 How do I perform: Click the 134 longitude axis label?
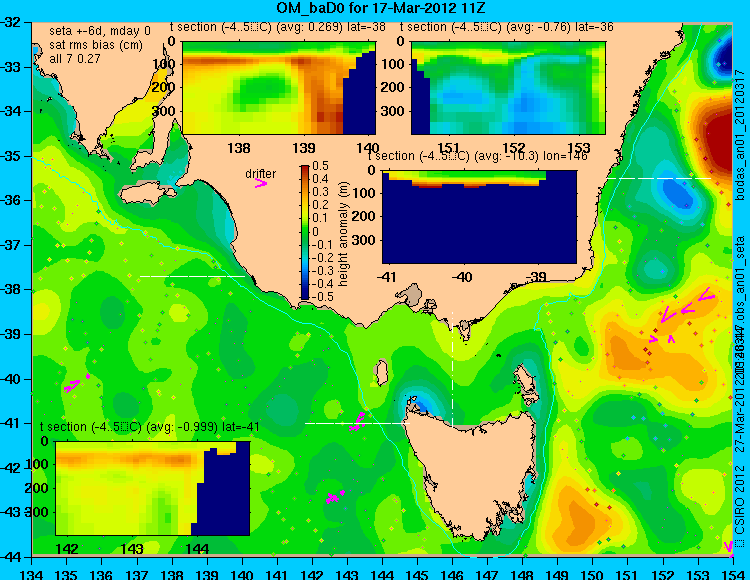[33, 574]
